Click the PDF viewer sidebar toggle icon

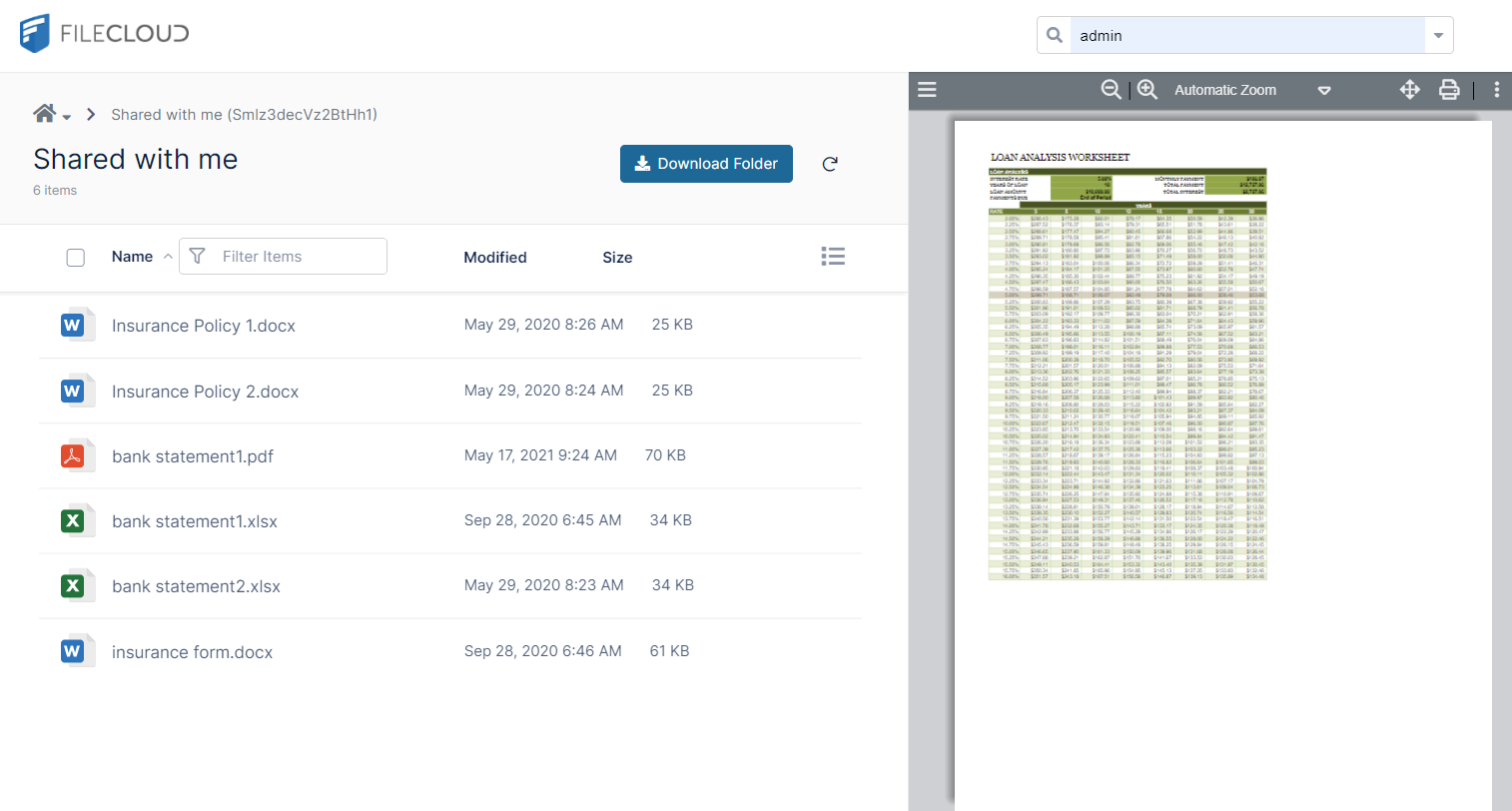pos(927,90)
